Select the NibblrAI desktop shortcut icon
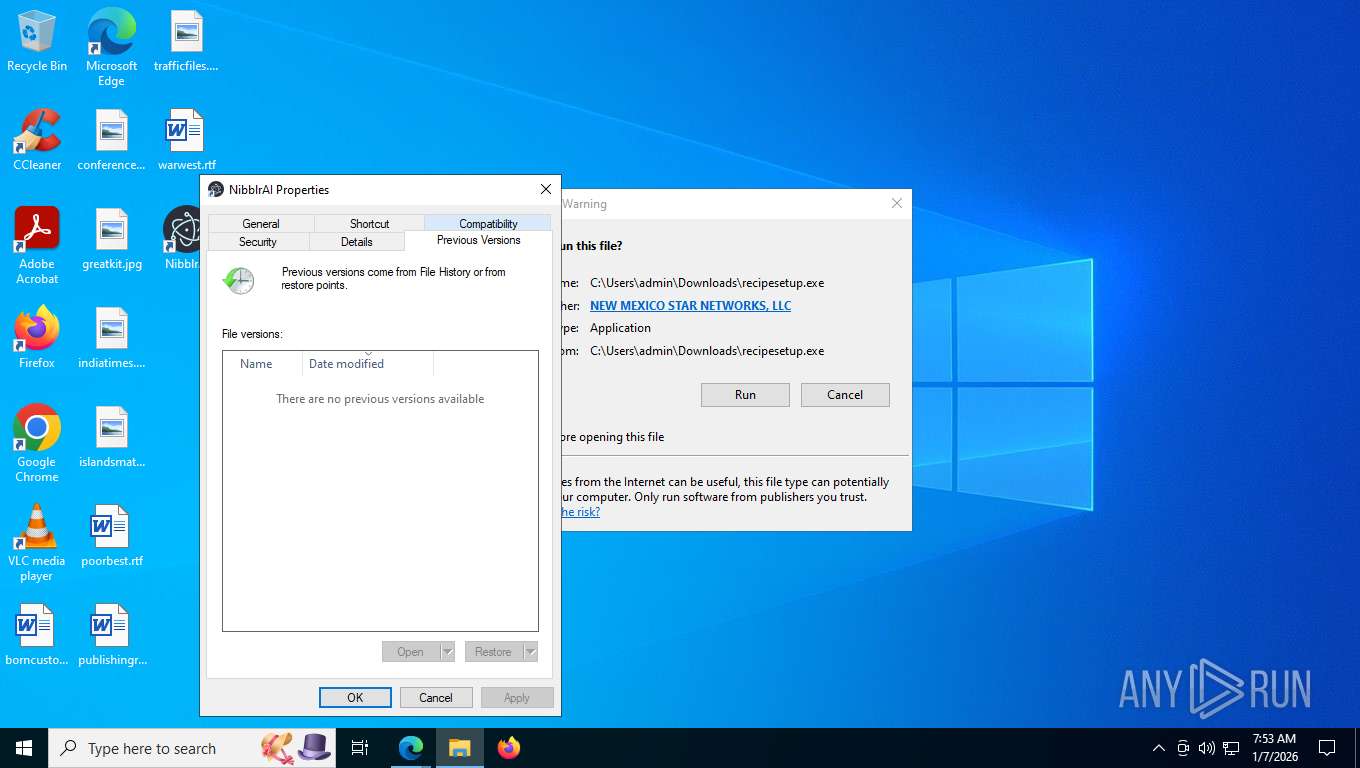Image resolution: width=1360 pixels, height=768 pixels. tap(183, 239)
